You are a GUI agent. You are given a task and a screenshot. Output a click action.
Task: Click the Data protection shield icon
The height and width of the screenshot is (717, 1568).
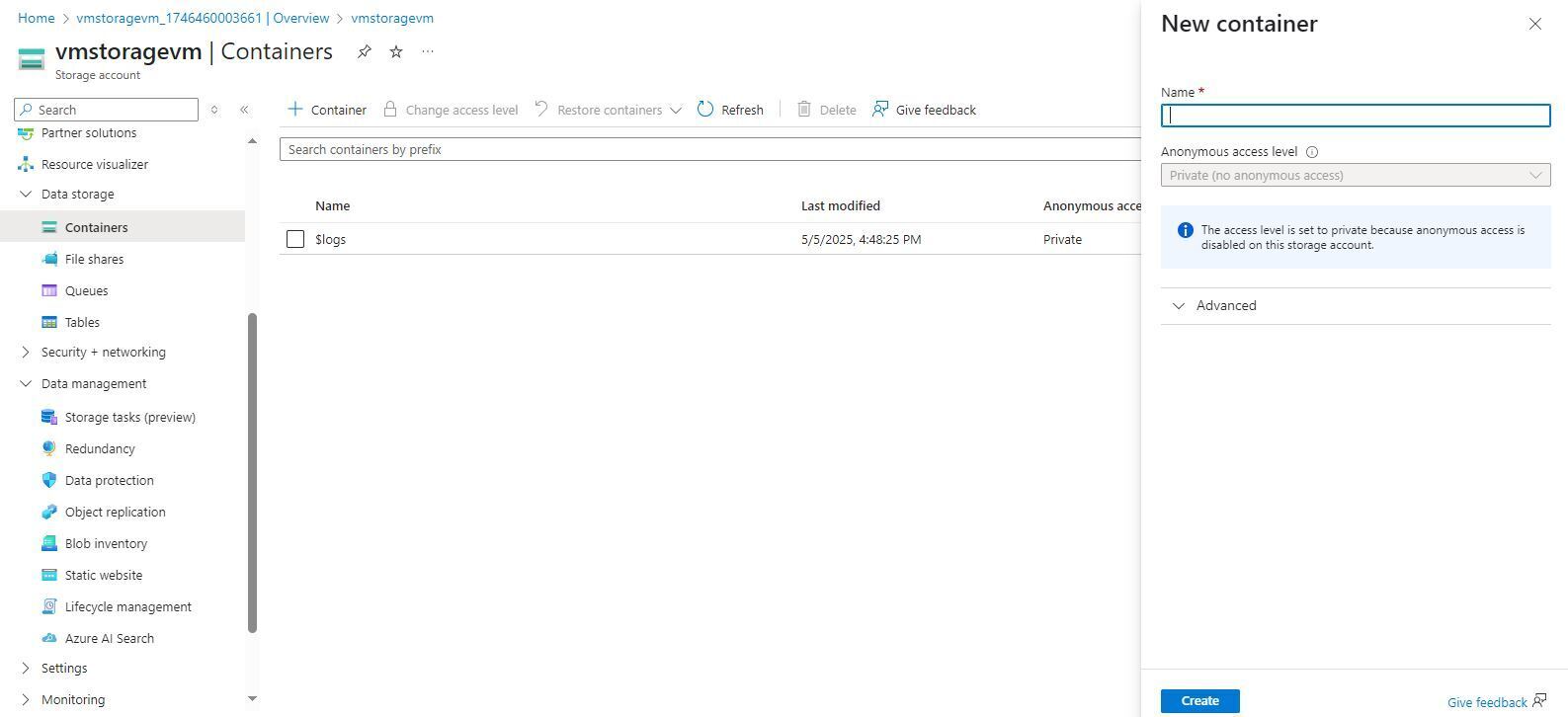pos(49,480)
